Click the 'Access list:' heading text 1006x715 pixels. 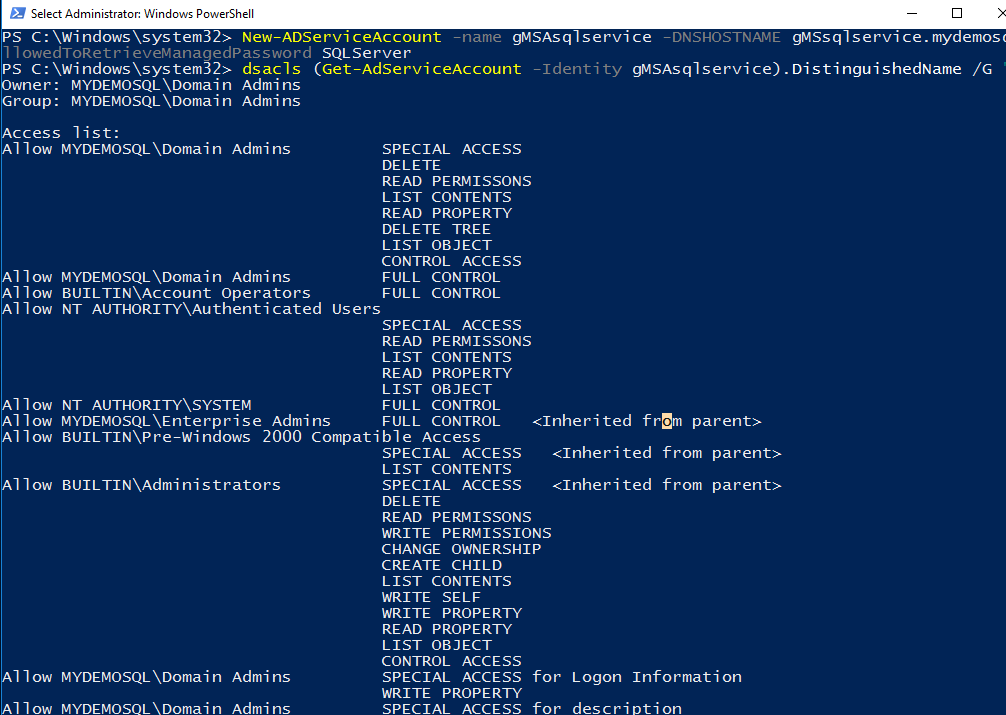point(61,133)
